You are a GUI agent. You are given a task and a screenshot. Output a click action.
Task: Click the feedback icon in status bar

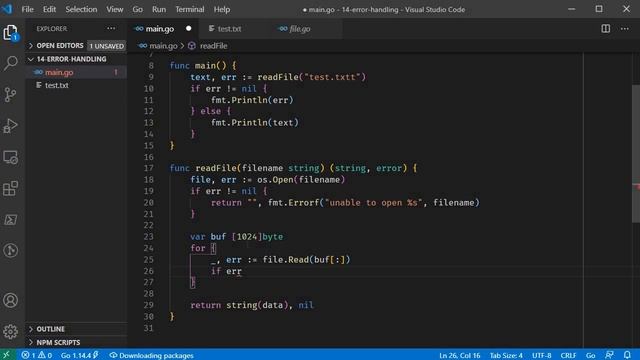coord(609,355)
